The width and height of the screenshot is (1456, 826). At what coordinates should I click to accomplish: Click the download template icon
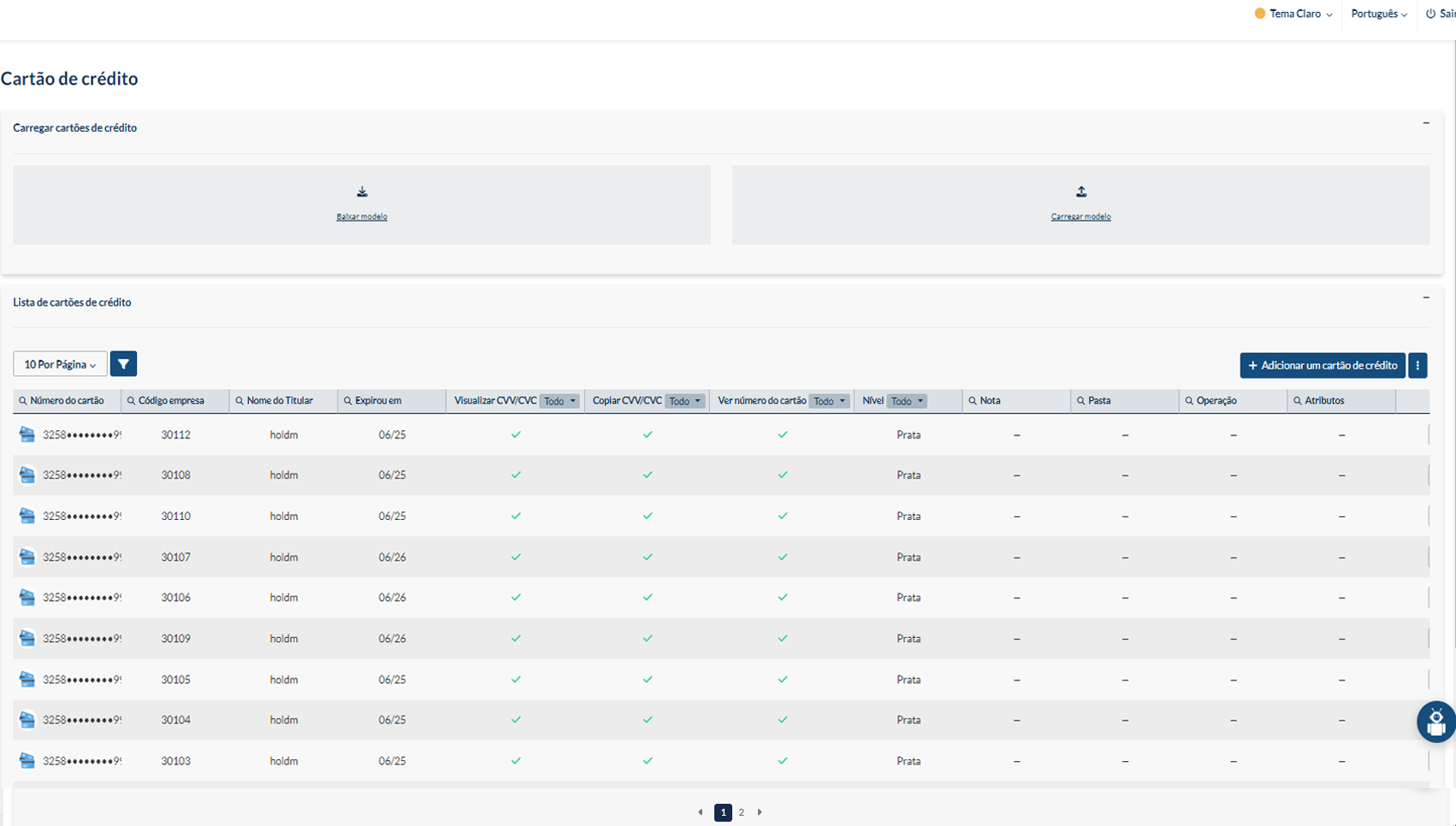tap(362, 192)
